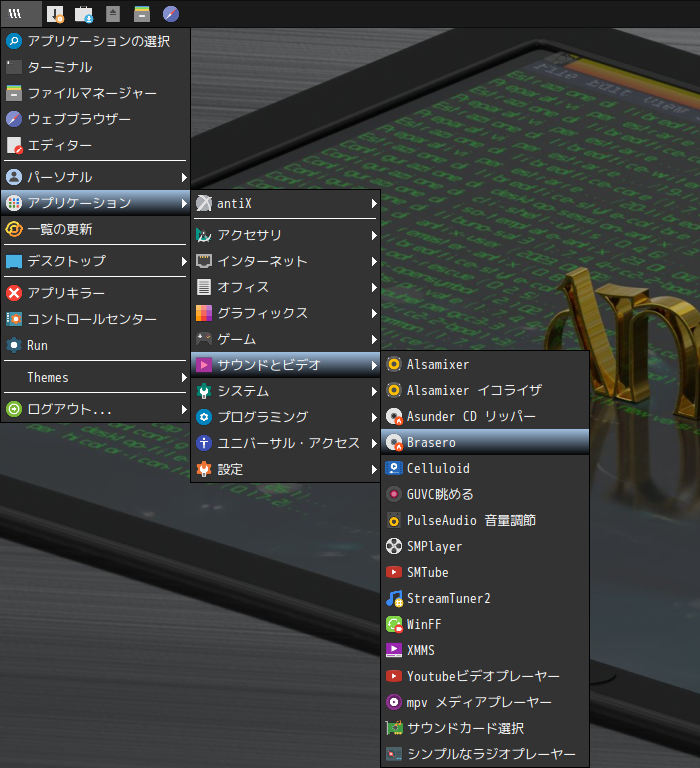The height and width of the screenshot is (768, 700).
Task: Launch ファイルマネージャー from the menu
Action: click(x=96, y=93)
